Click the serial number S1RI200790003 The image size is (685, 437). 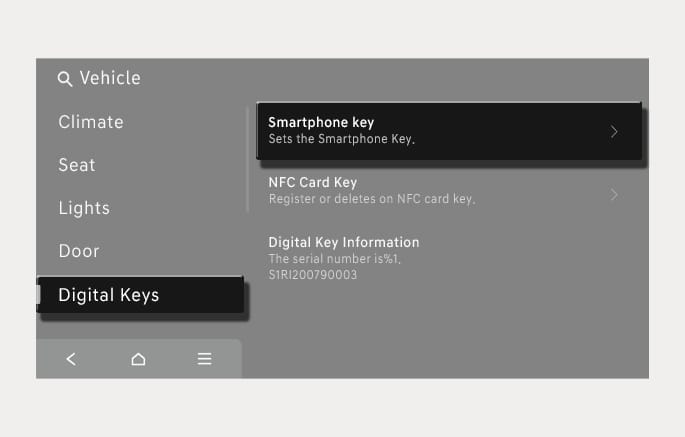tap(313, 275)
